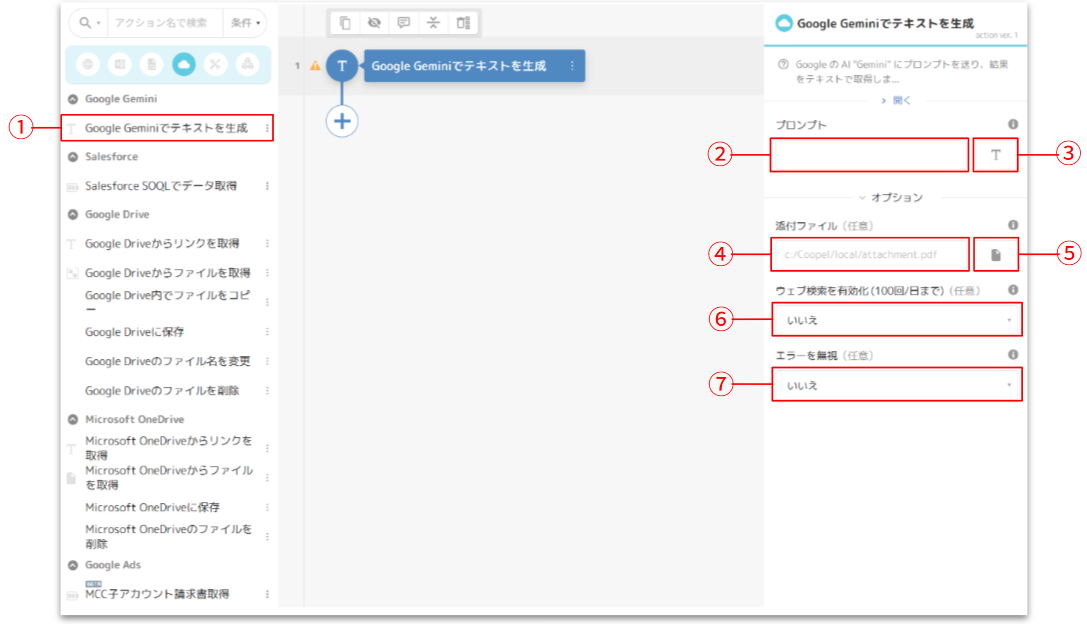This screenshot has width=1087, height=624.
Task: Select Microsoft OneDriveからリンクを取得 action
Action: (168, 448)
